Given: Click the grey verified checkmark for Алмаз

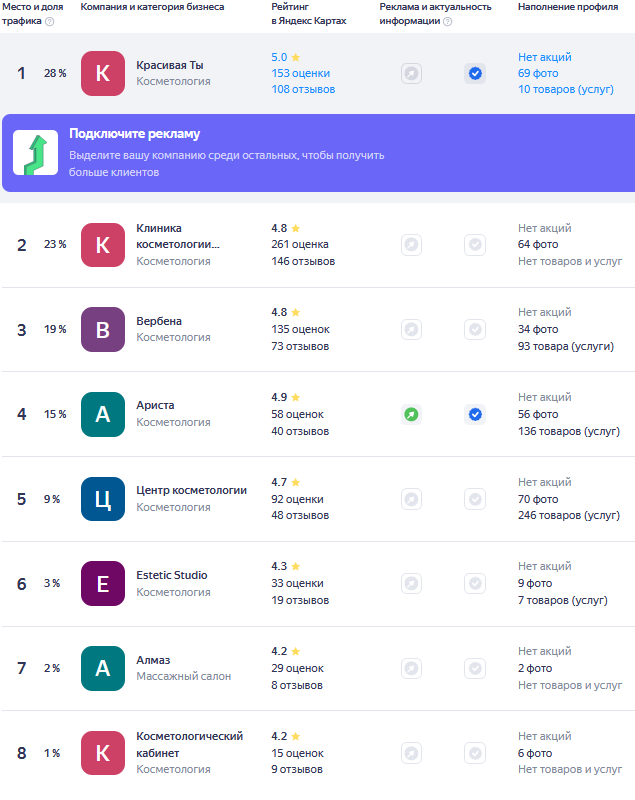Looking at the screenshot, I should pos(475,668).
